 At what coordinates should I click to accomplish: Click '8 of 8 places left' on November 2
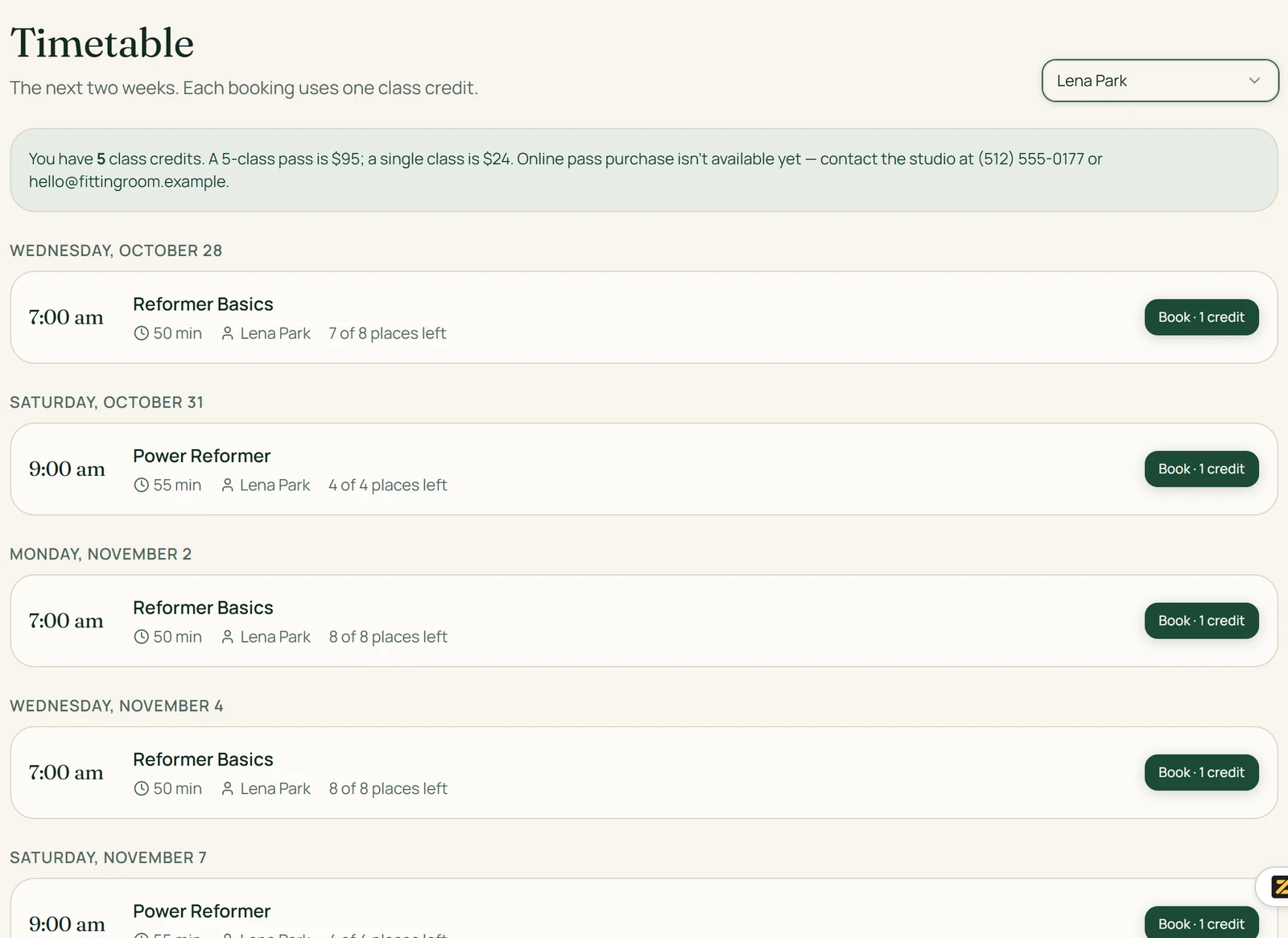388,637
